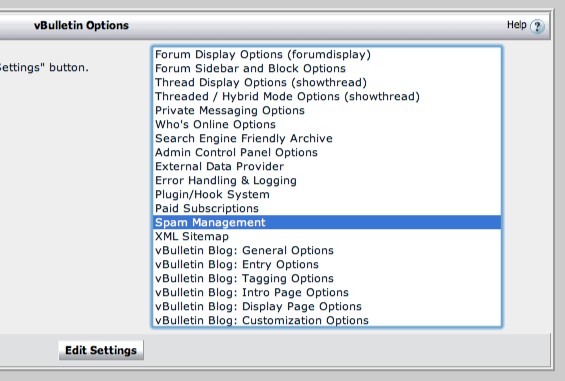Image resolution: width=565 pixels, height=381 pixels.
Task: Click the Help question mark icon
Action: (x=537, y=26)
